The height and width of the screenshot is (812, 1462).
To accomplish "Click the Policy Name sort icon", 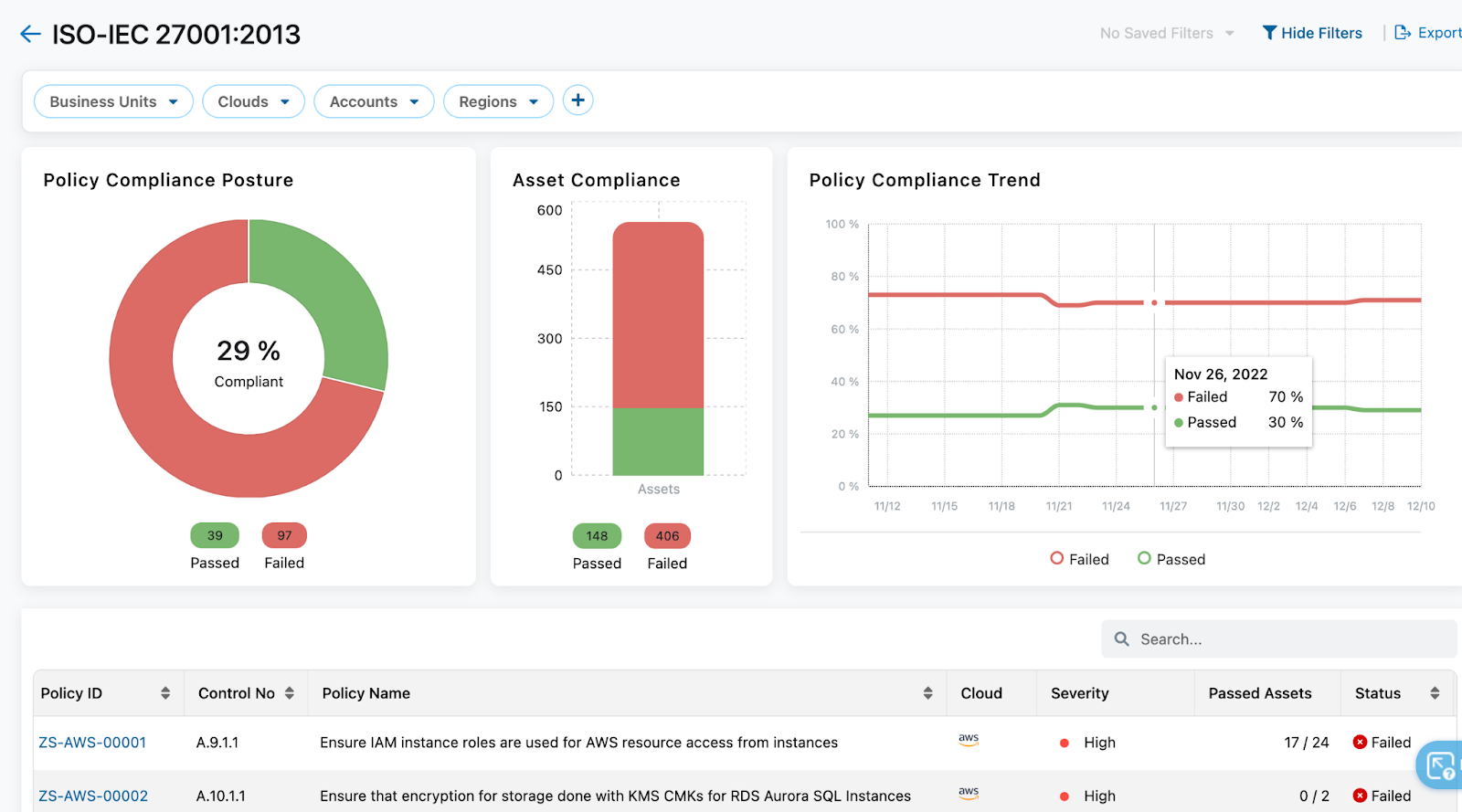I will click(927, 693).
